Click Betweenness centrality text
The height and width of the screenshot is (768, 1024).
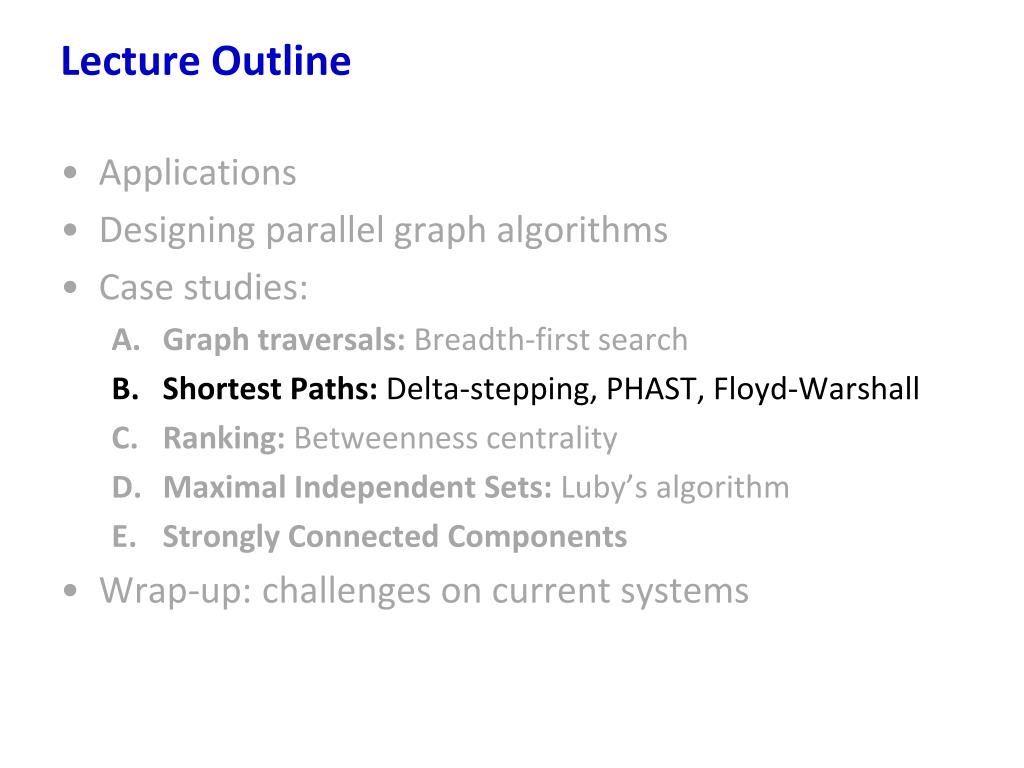pyautogui.click(x=456, y=438)
